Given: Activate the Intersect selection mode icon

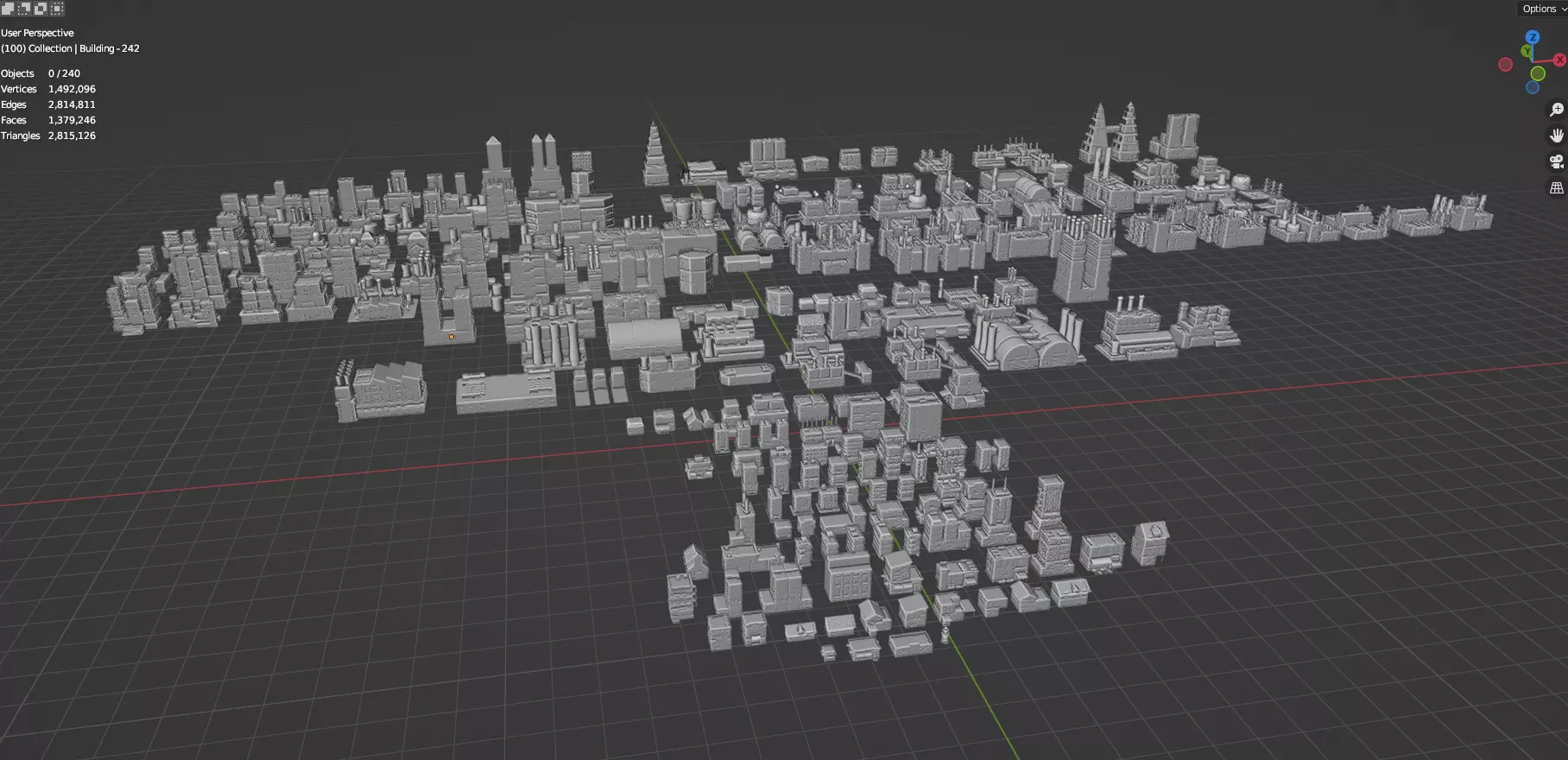Looking at the screenshot, I should point(57,9).
